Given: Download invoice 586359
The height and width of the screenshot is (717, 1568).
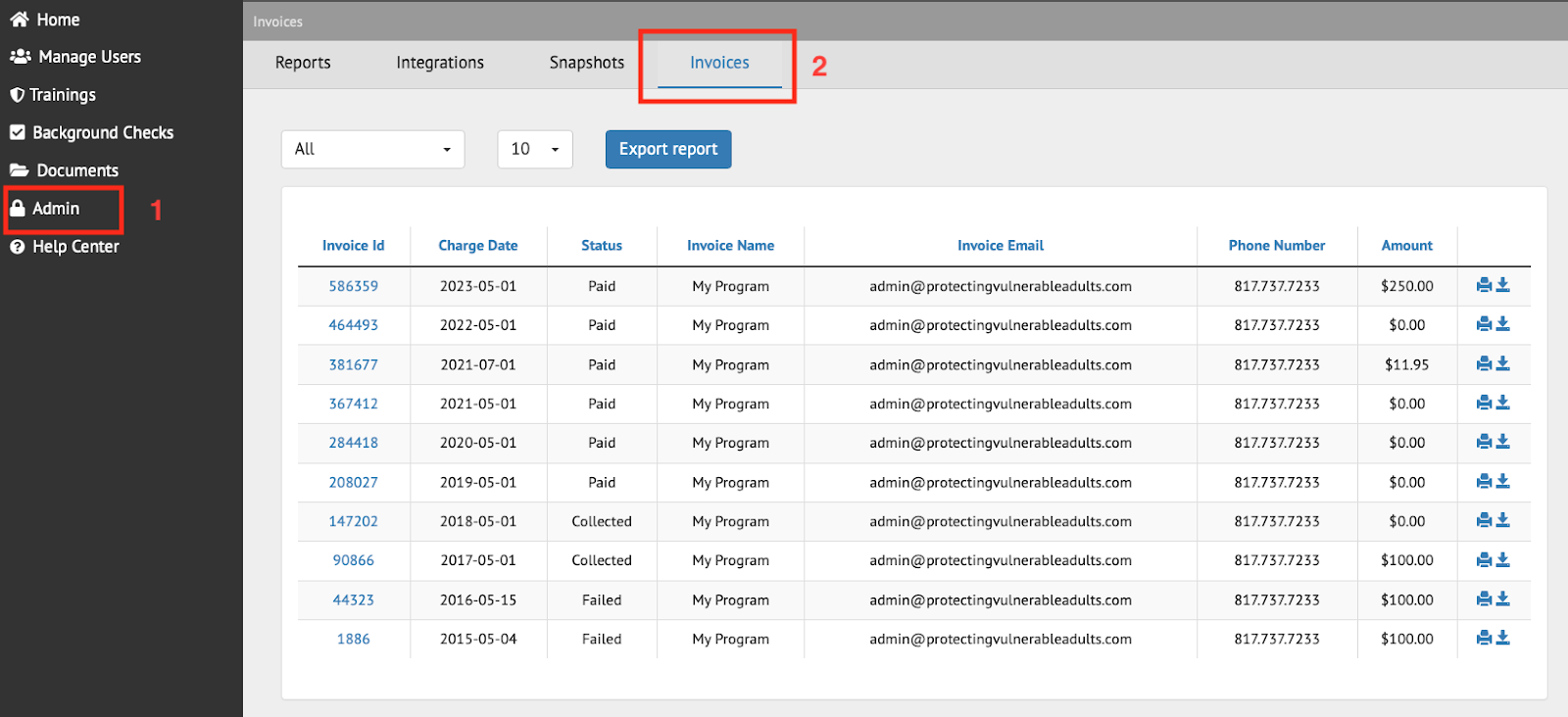Looking at the screenshot, I should [1503, 285].
